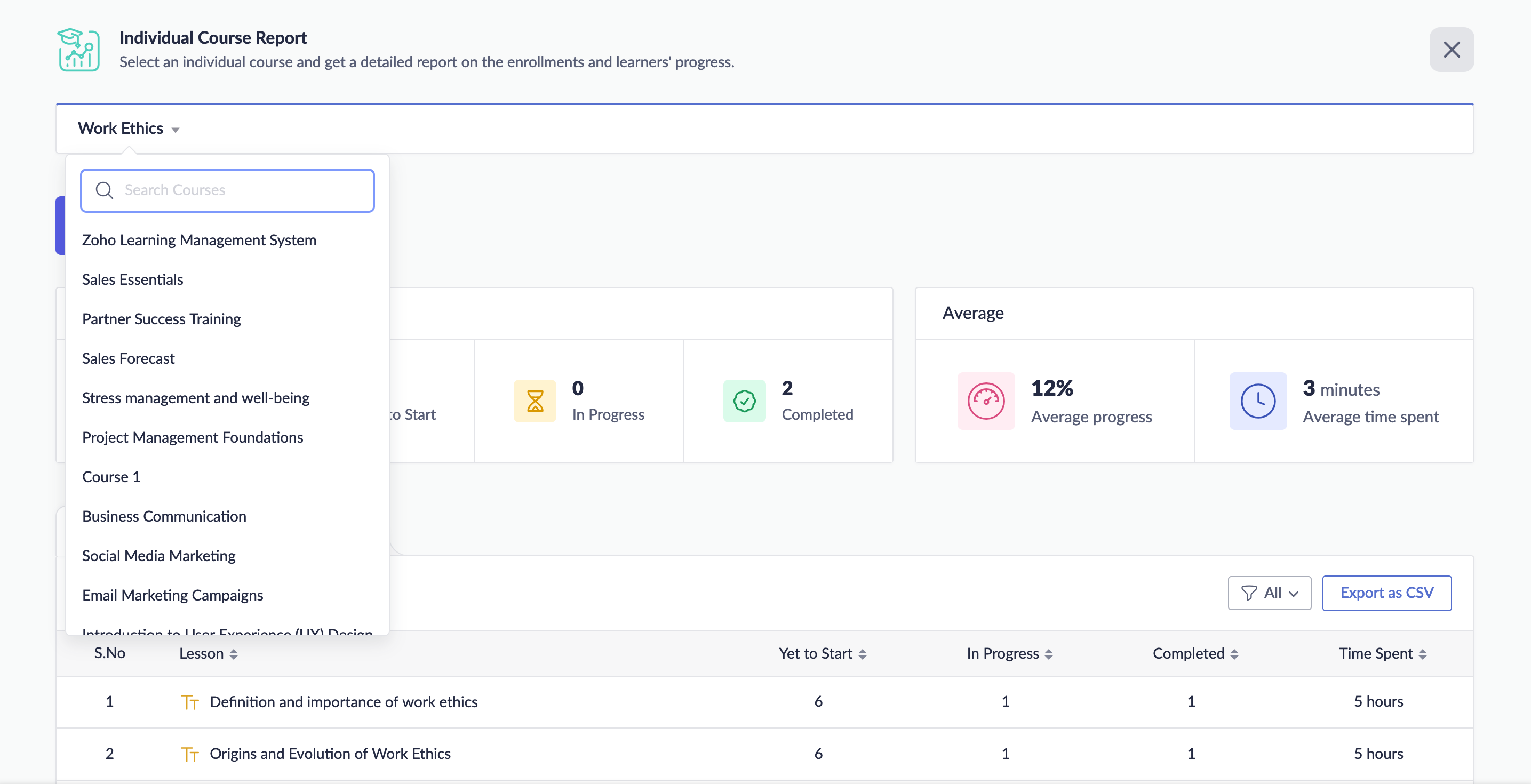
Task: Sort by Completed column arrows
Action: [x=1234, y=654]
